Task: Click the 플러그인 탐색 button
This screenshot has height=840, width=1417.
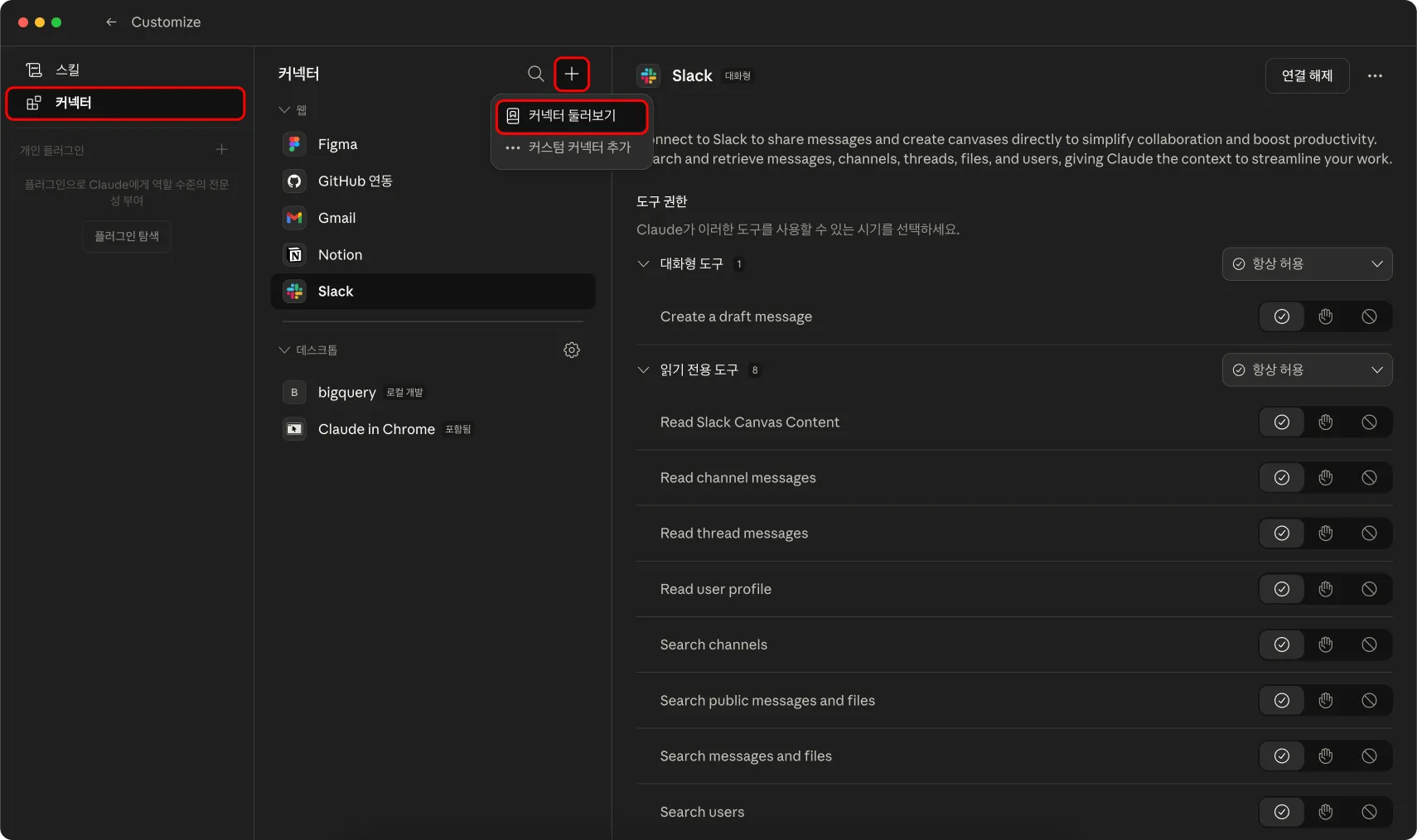Action: tap(127, 236)
